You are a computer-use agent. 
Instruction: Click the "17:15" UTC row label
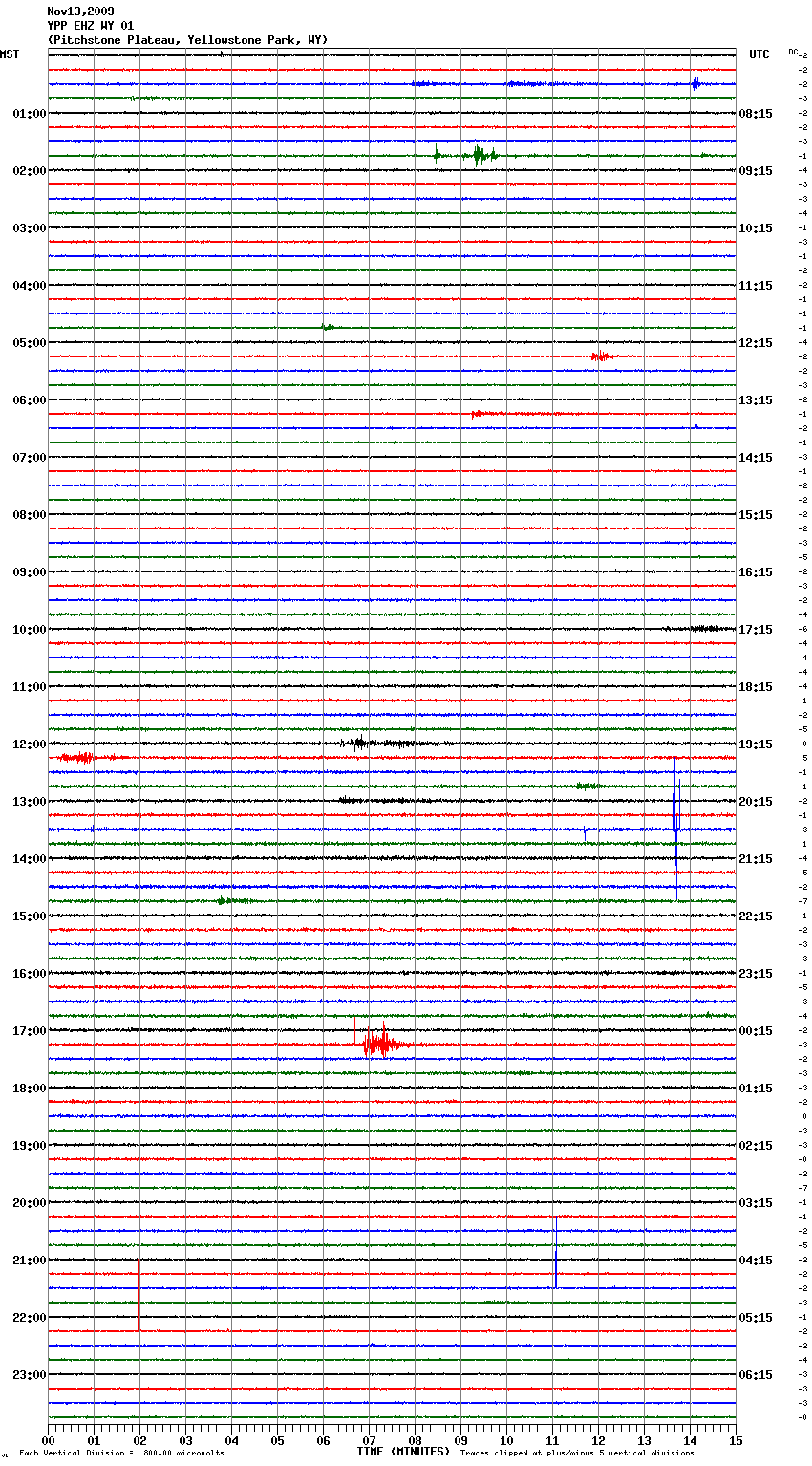pyautogui.click(x=756, y=630)
